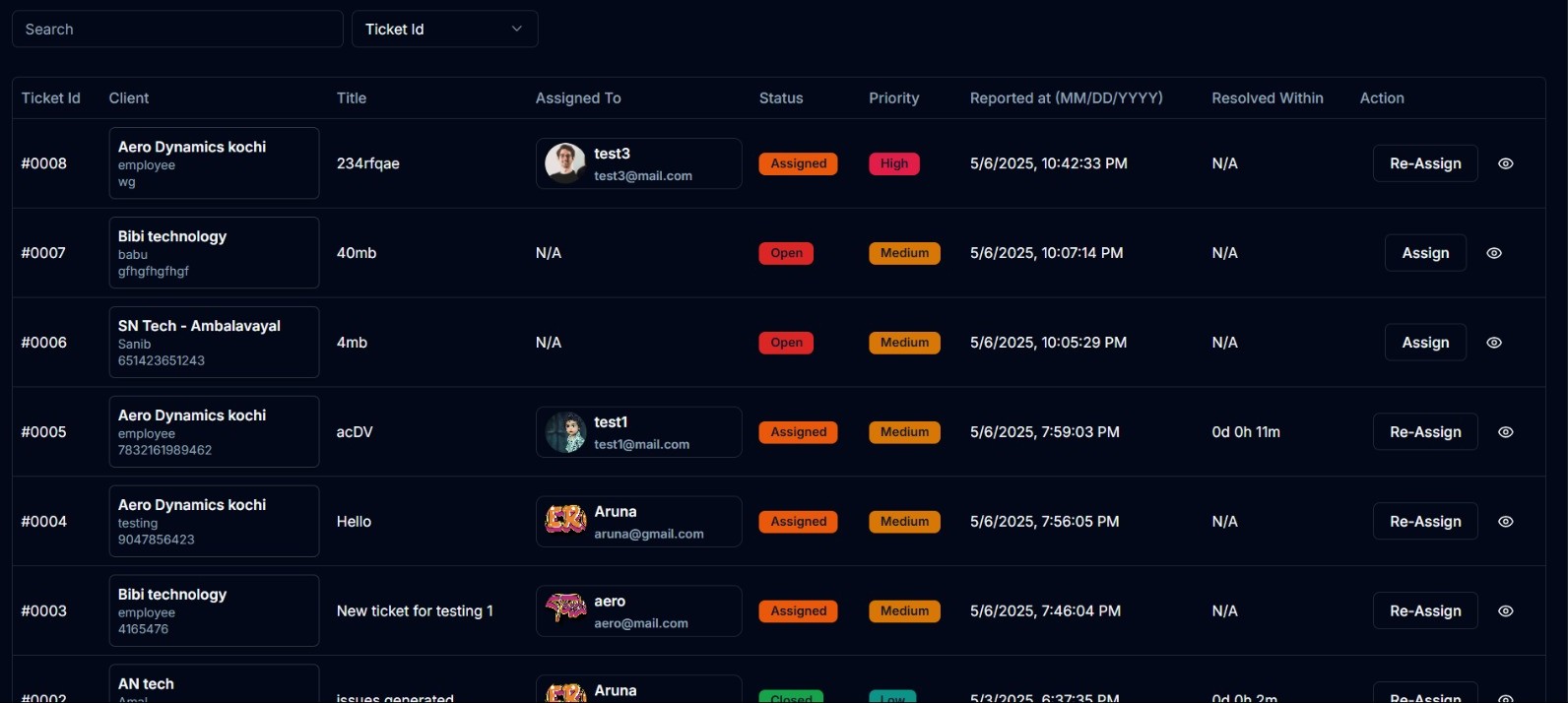Re-Assign ticket #0008
1568x703 pixels.
1424,163
